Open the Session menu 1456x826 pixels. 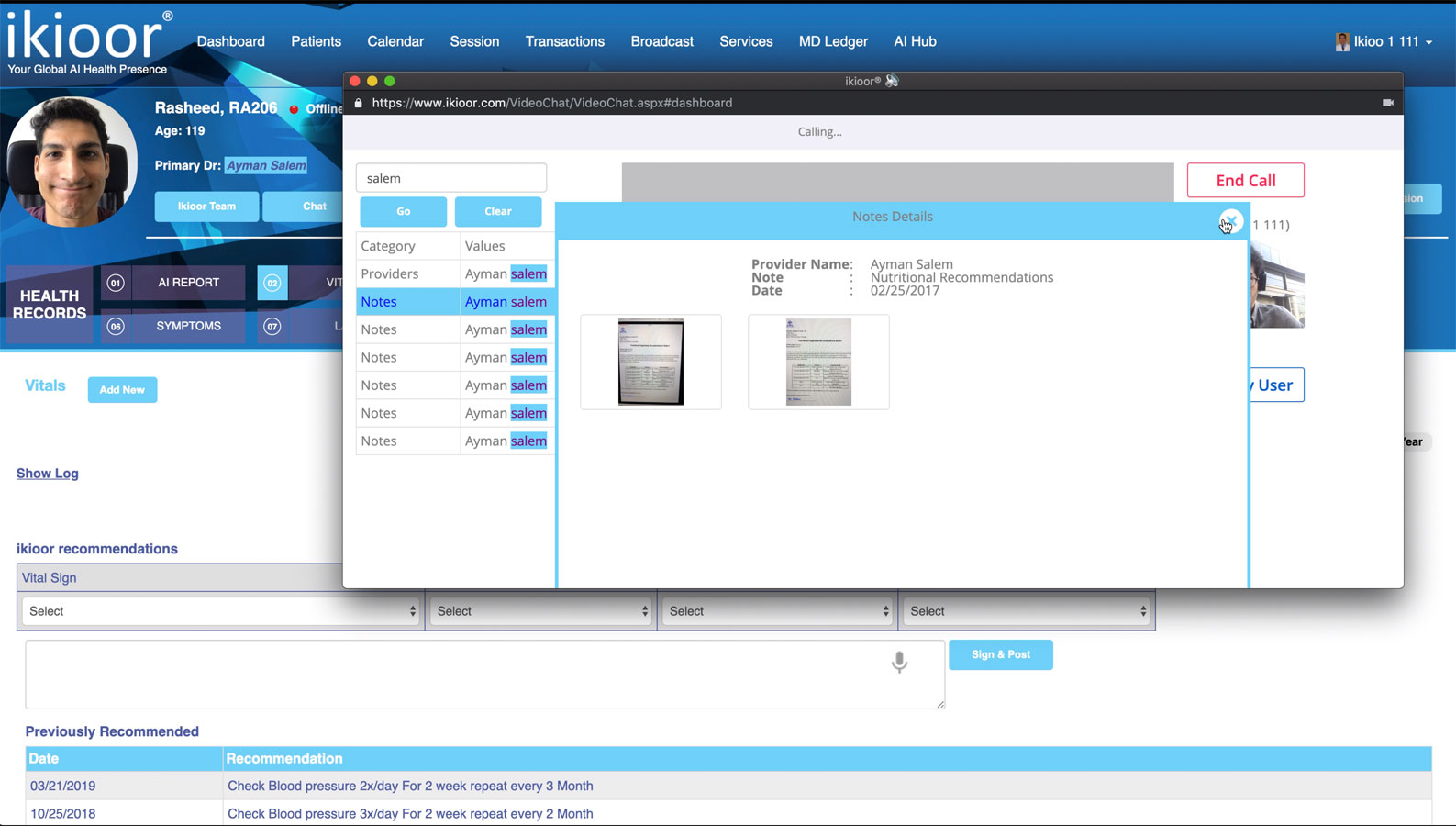(x=474, y=41)
